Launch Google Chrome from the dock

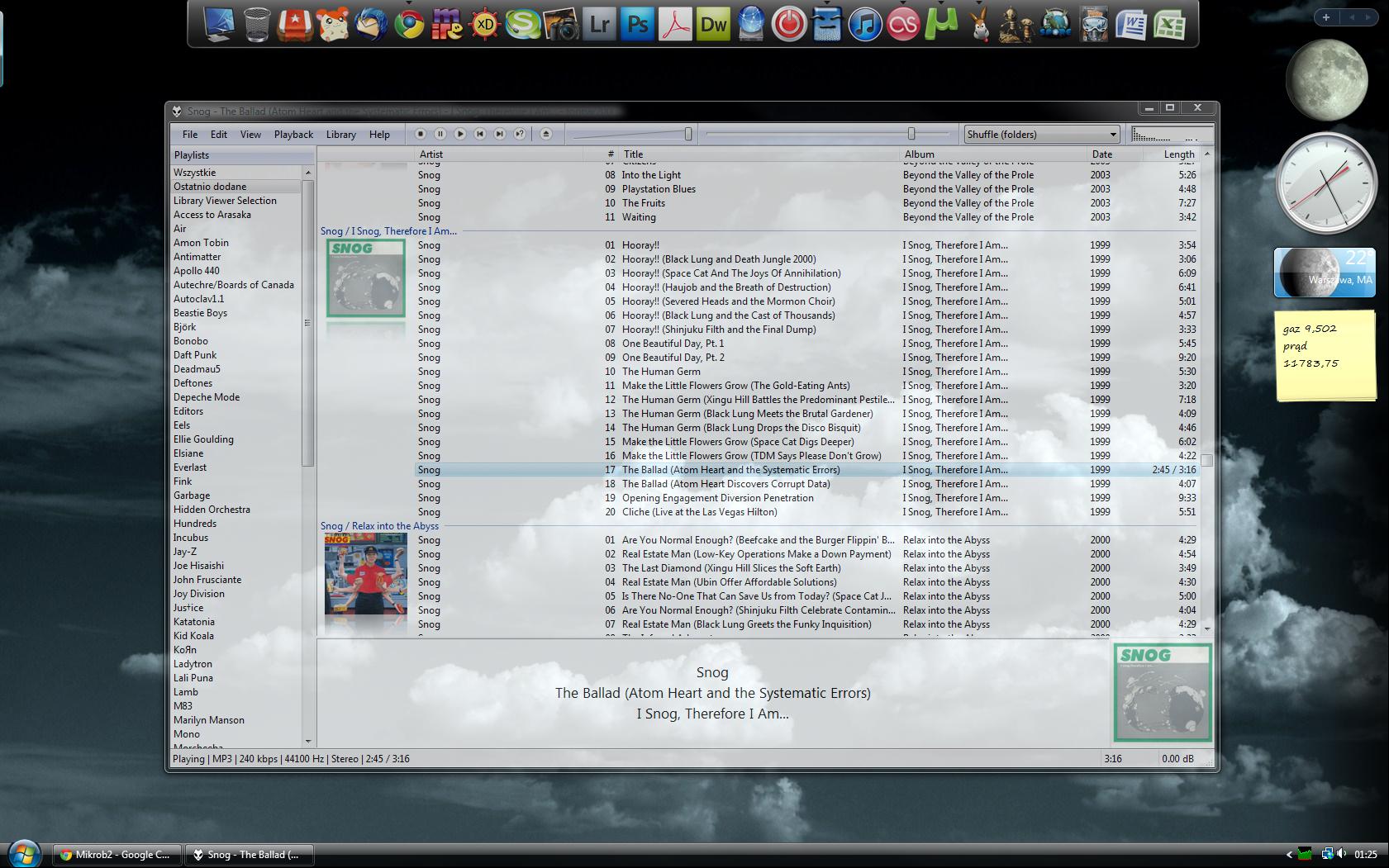[x=409, y=24]
